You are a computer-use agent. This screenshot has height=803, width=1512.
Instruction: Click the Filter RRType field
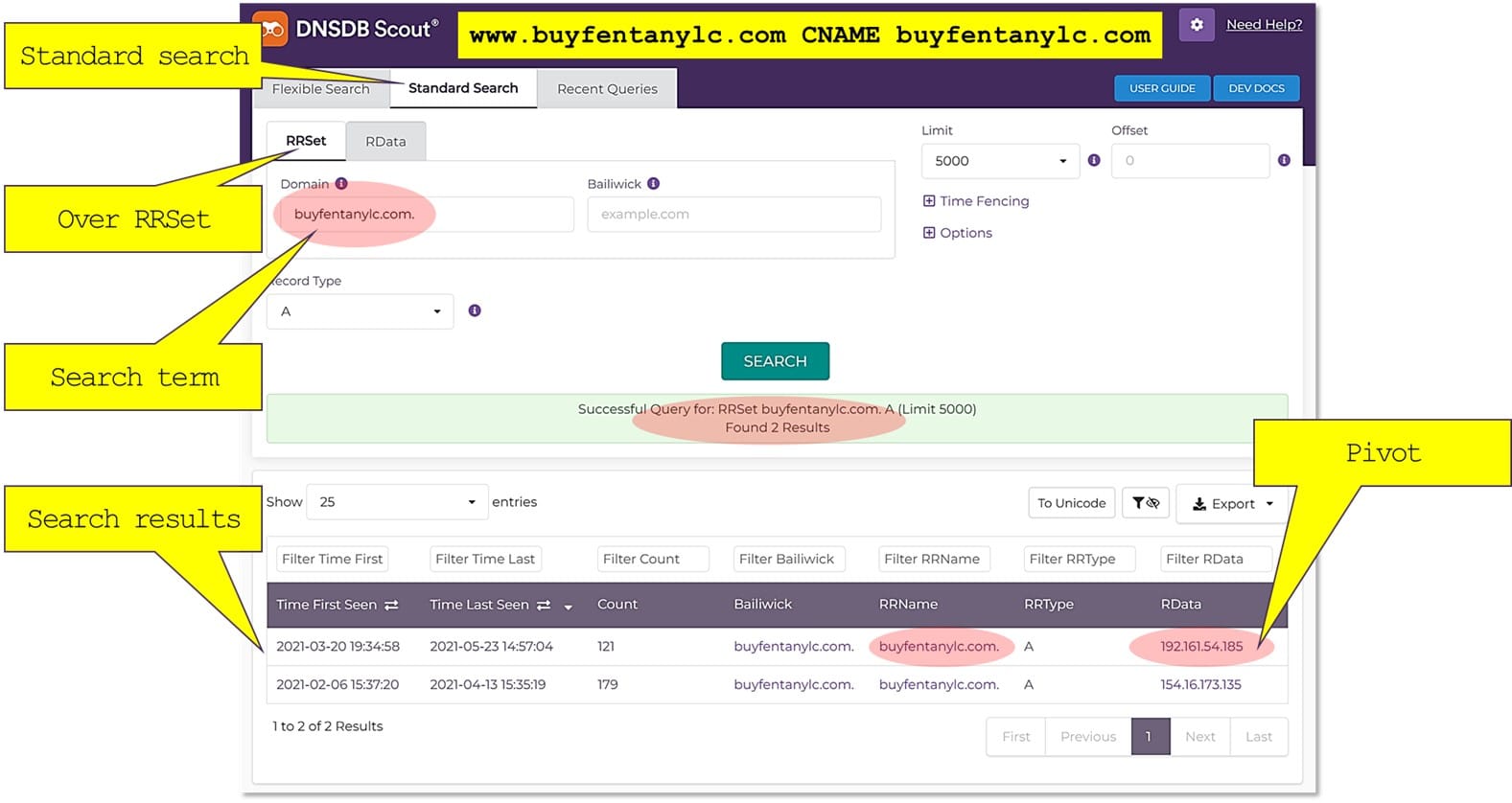point(1079,560)
